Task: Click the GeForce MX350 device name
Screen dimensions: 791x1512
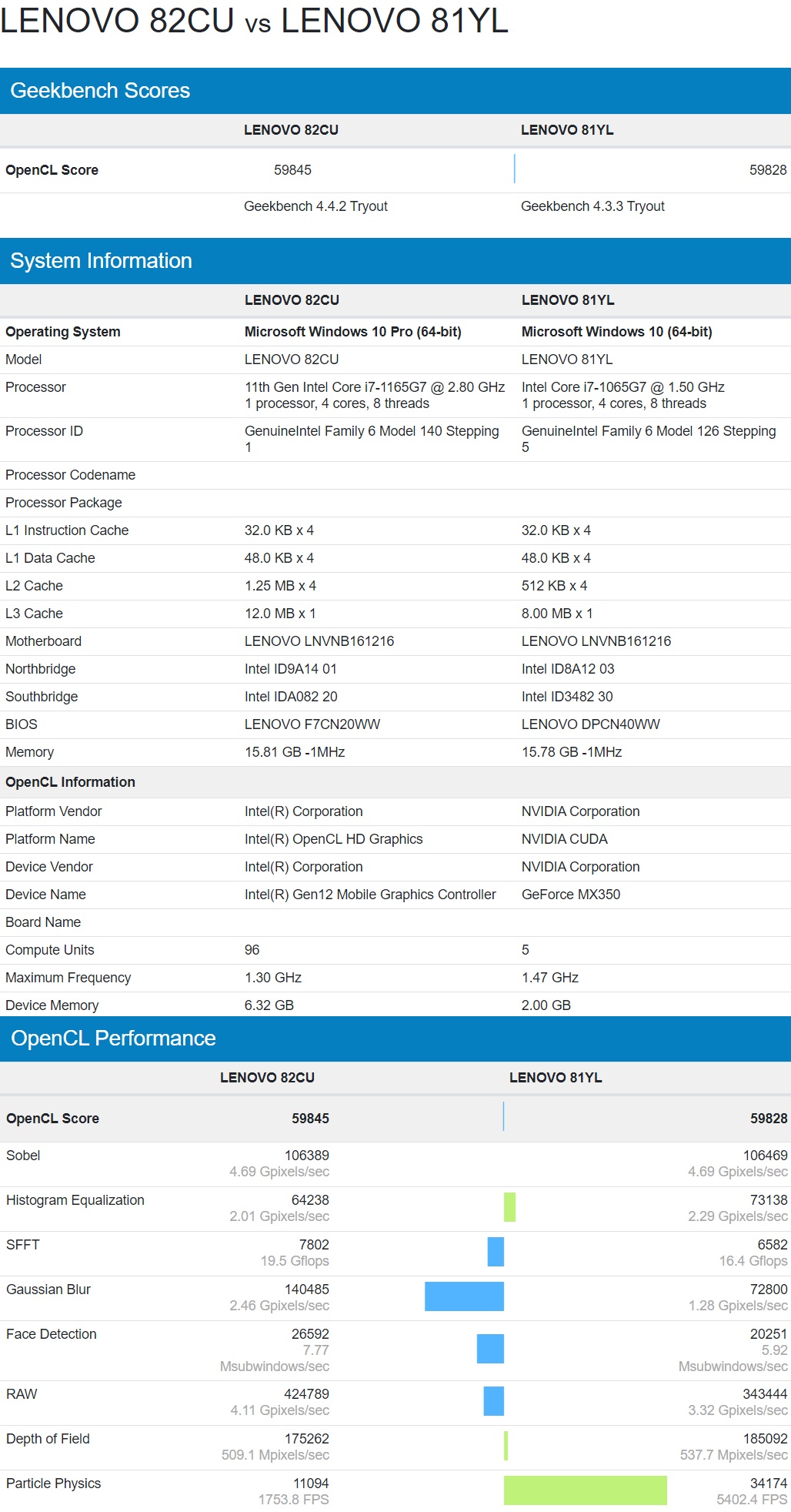Action: click(571, 895)
